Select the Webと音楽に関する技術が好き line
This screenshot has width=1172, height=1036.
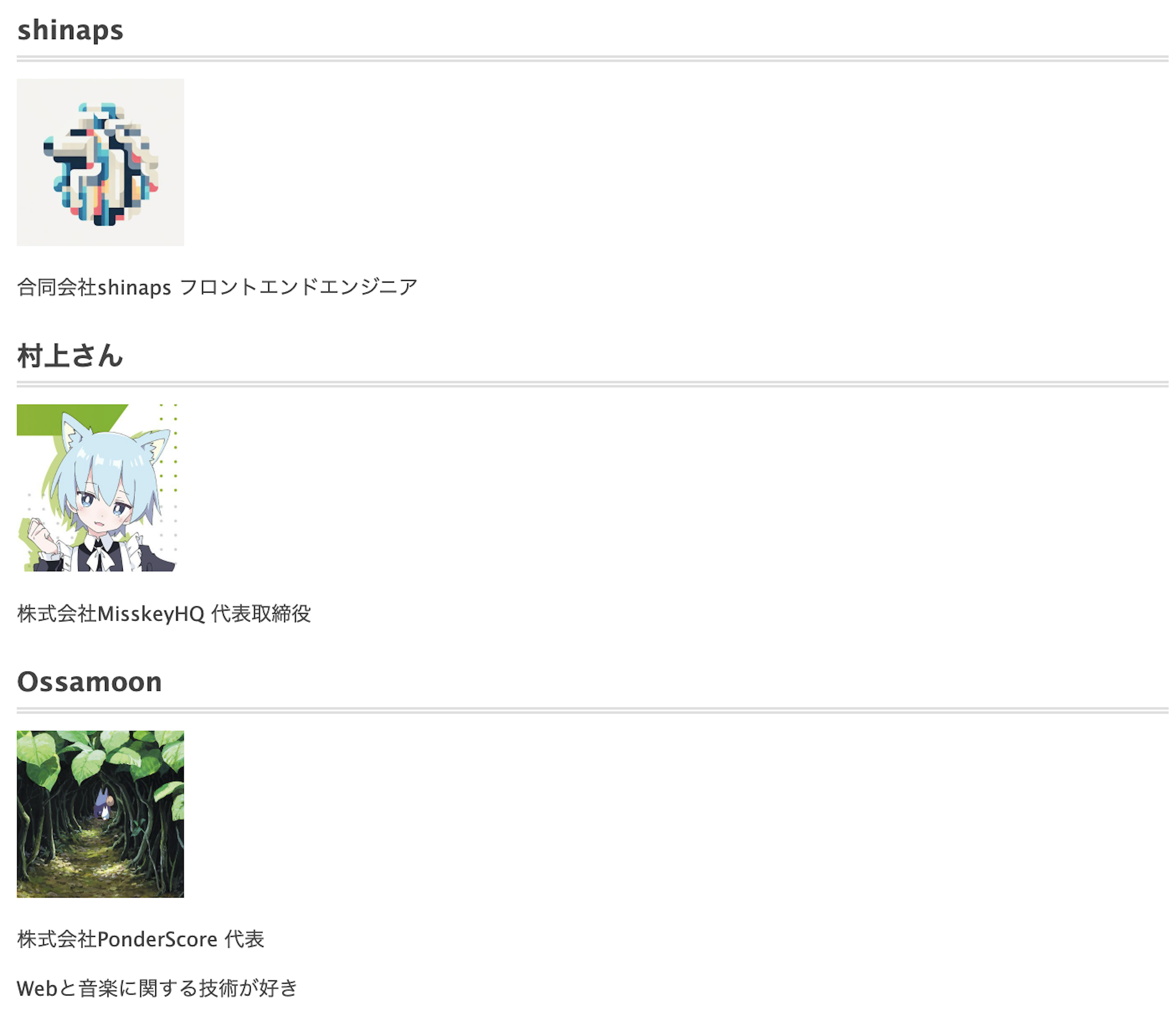coord(157,988)
